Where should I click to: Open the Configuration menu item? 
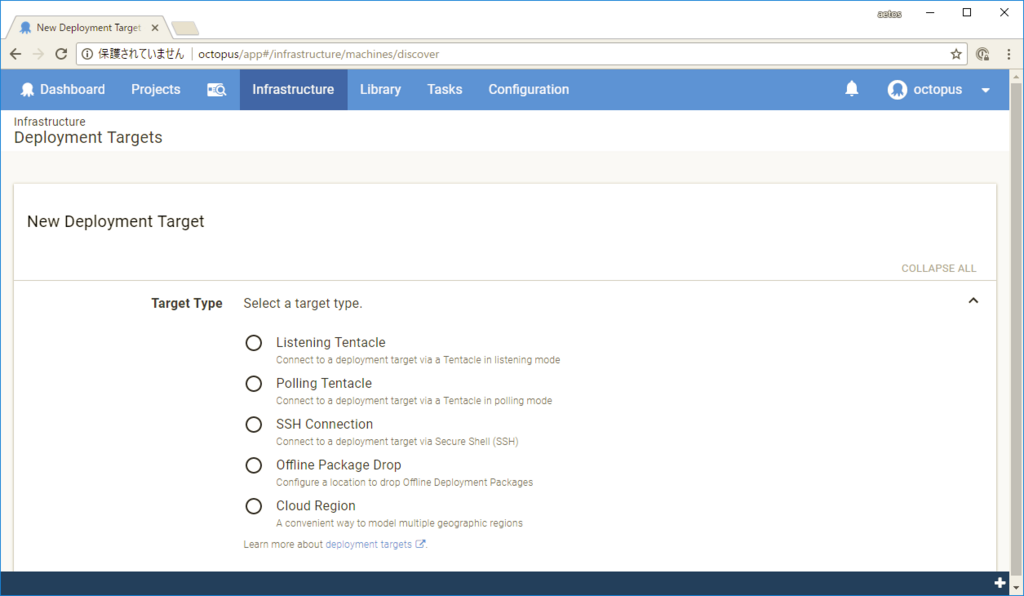pos(529,89)
